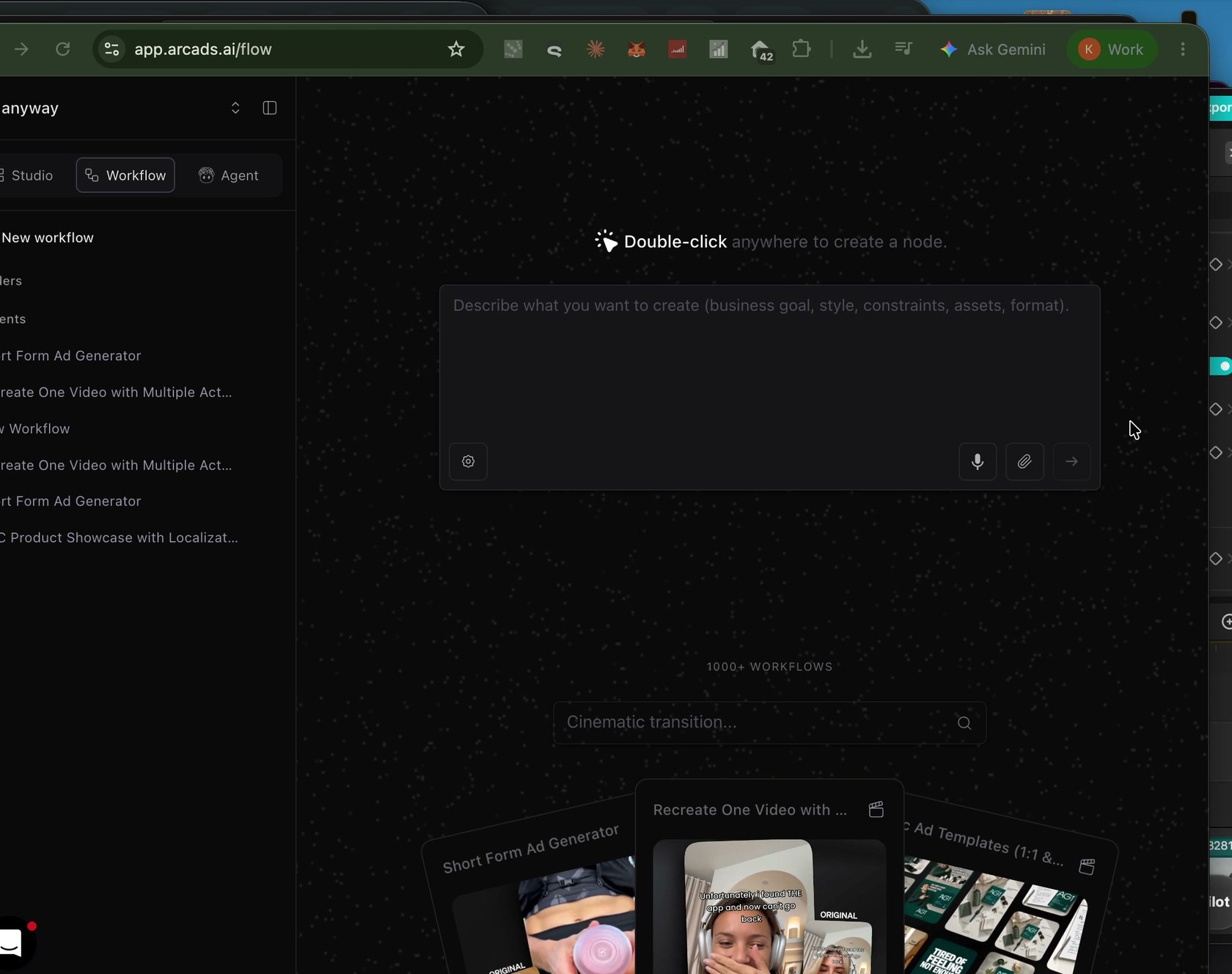This screenshot has width=1232, height=974.
Task: Open the chat support bubble
Action: point(12,943)
